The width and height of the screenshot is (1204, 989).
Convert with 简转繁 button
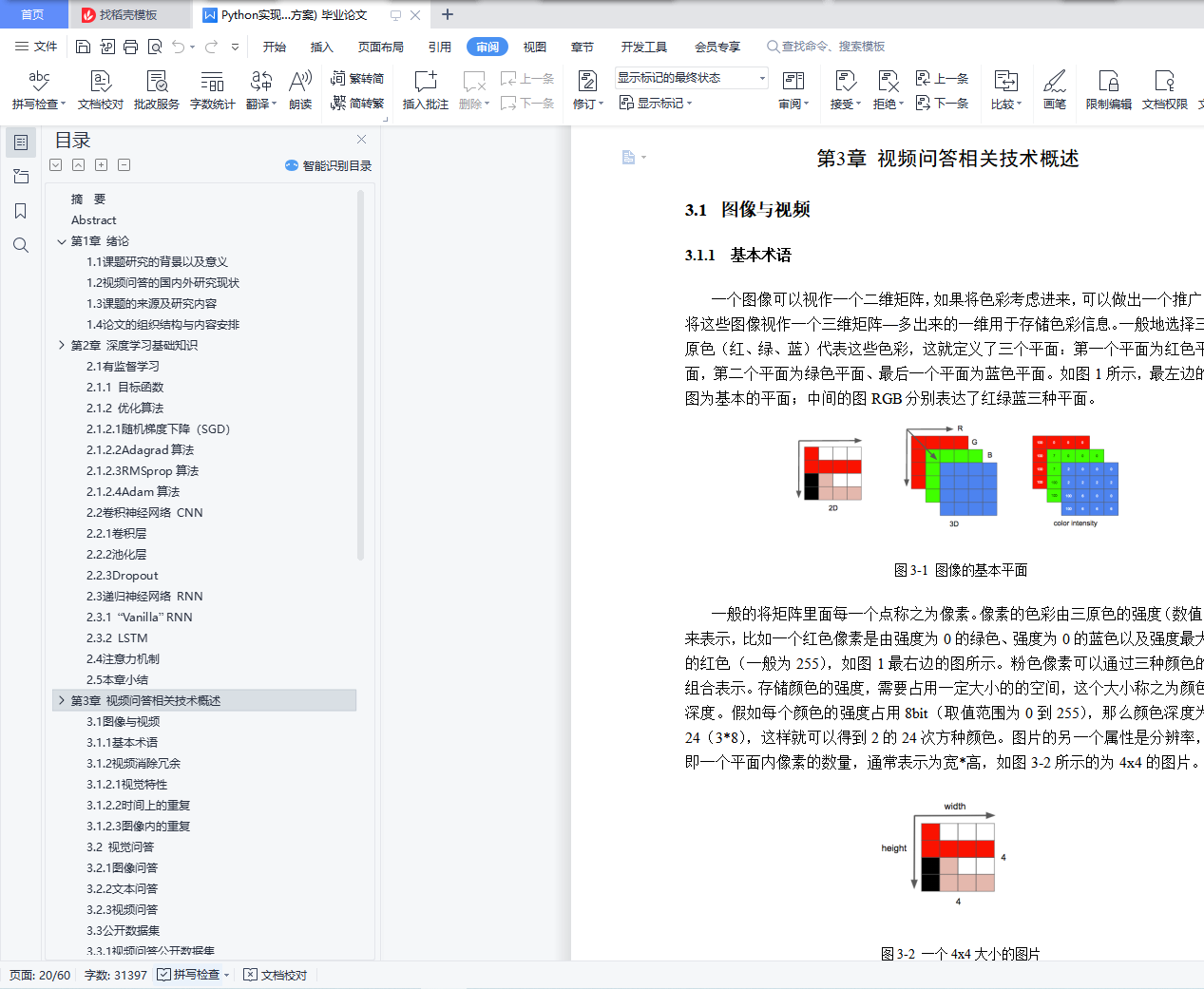[x=357, y=103]
